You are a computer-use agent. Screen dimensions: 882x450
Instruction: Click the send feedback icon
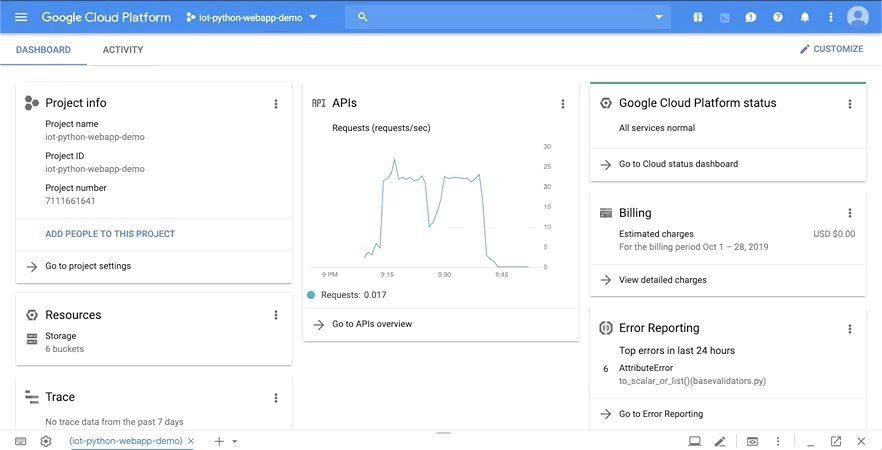(x=750, y=17)
